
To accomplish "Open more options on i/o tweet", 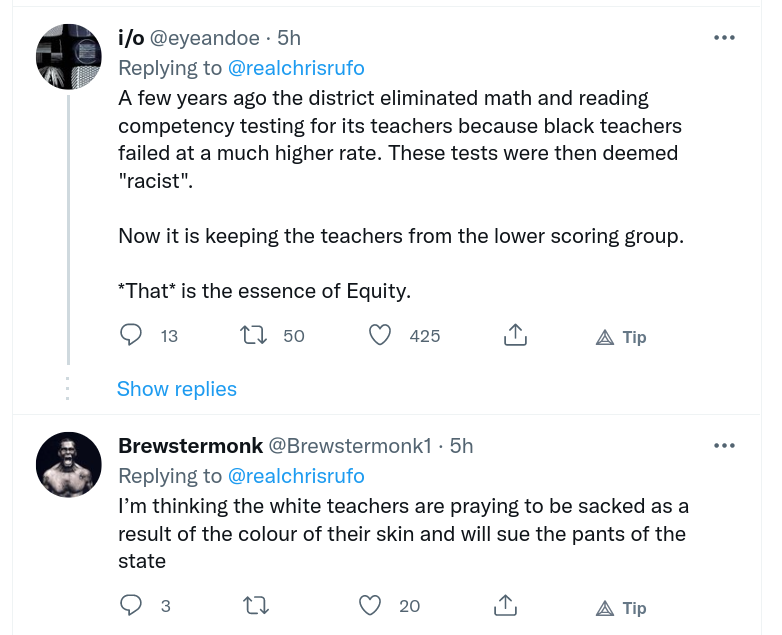I will [724, 38].
